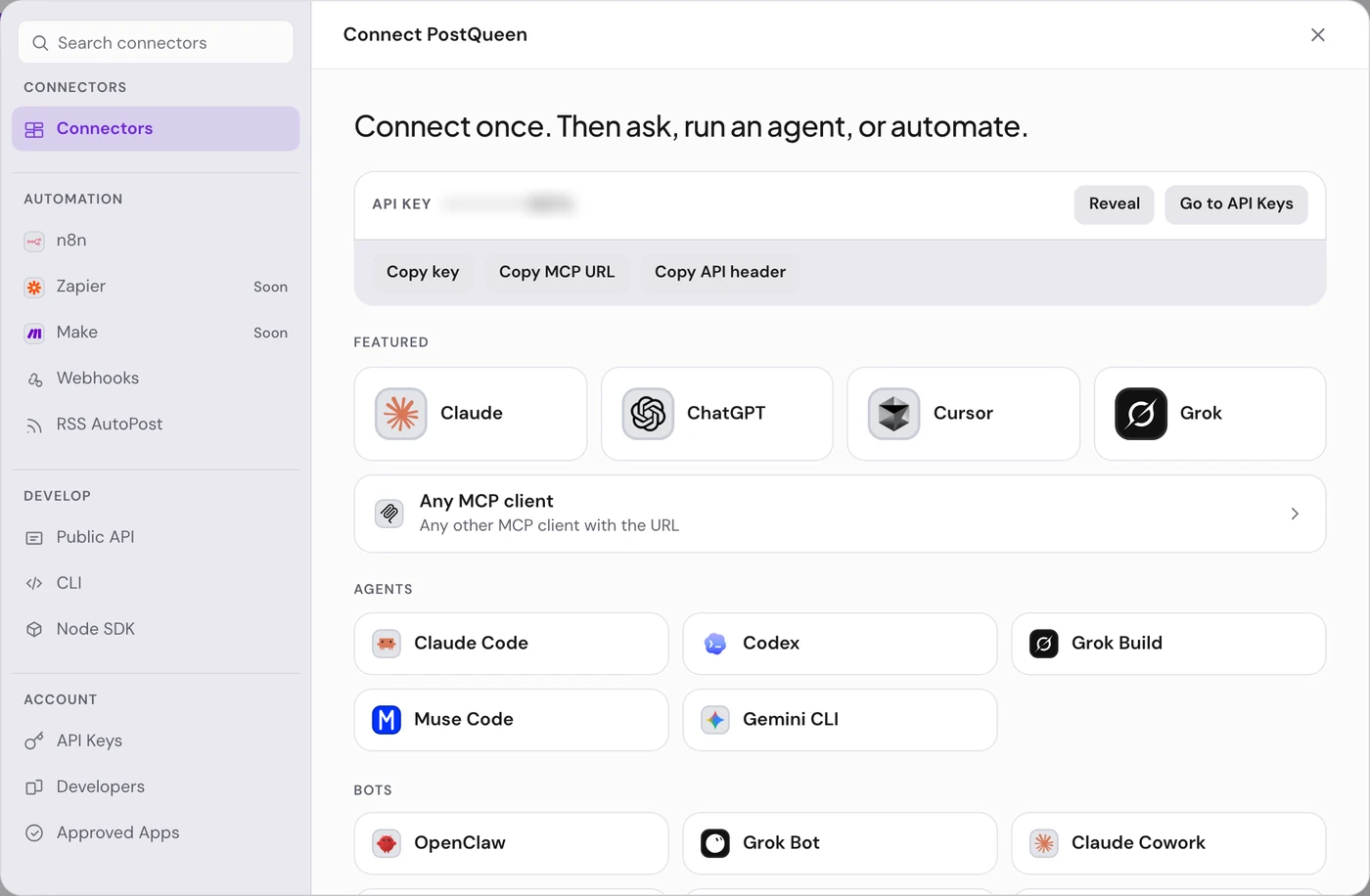Screen dimensions: 1370x896
Task: Click the Node SDK cube icon
Action: pos(34,629)
